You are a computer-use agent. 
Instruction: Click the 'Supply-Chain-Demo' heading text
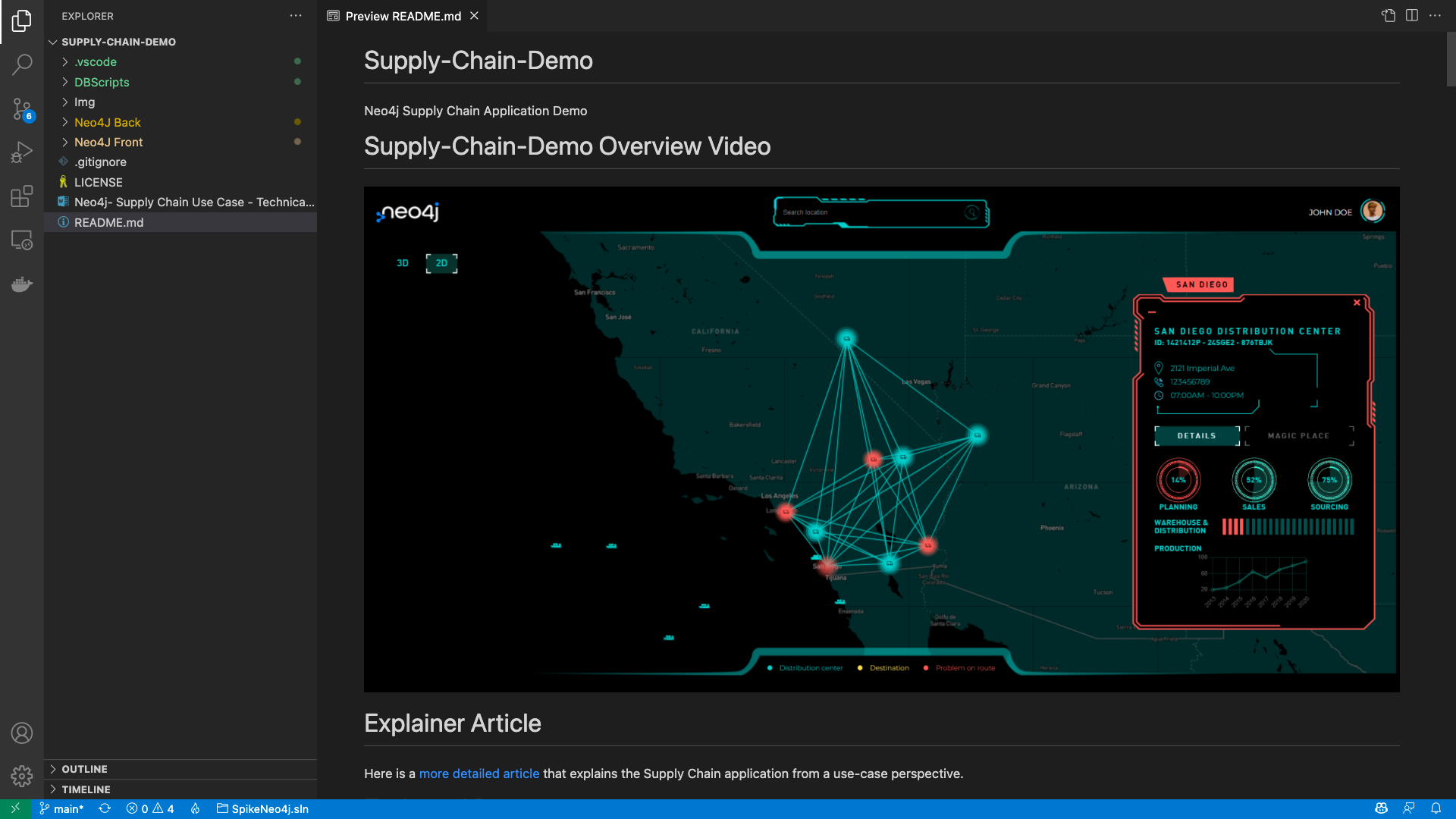(479, 61)
